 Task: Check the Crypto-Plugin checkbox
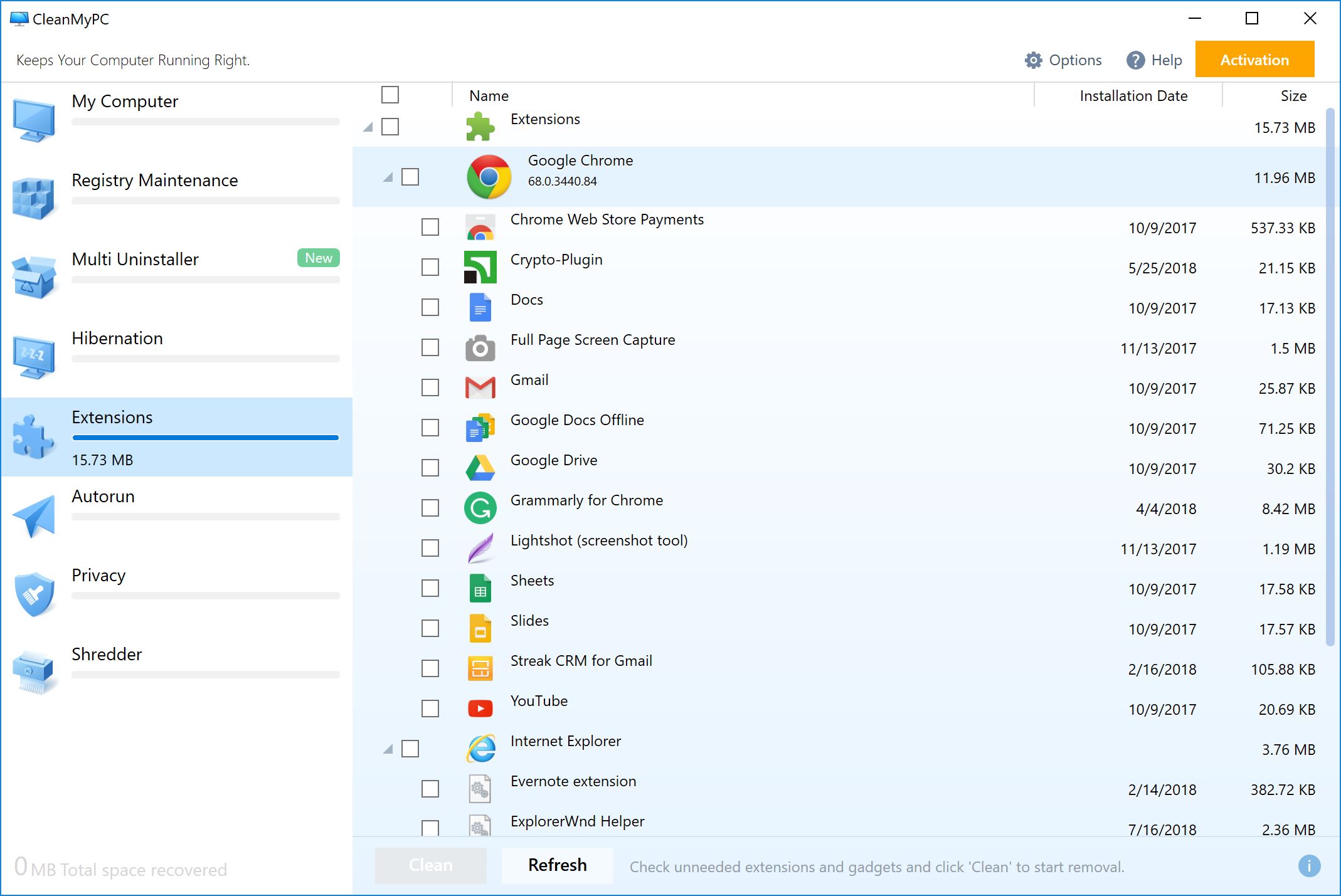pyautogui.click(x=430, y=267)
